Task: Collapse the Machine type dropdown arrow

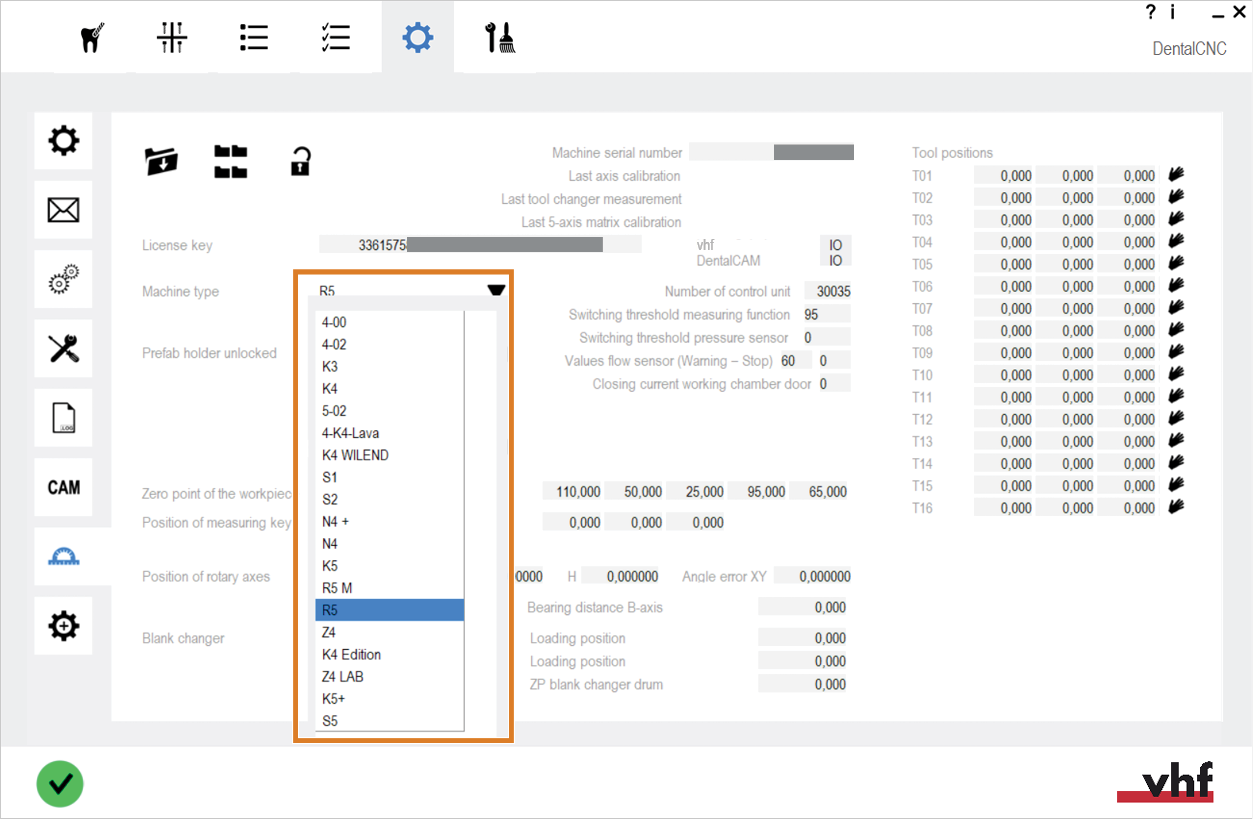Action: pos(496,291)
